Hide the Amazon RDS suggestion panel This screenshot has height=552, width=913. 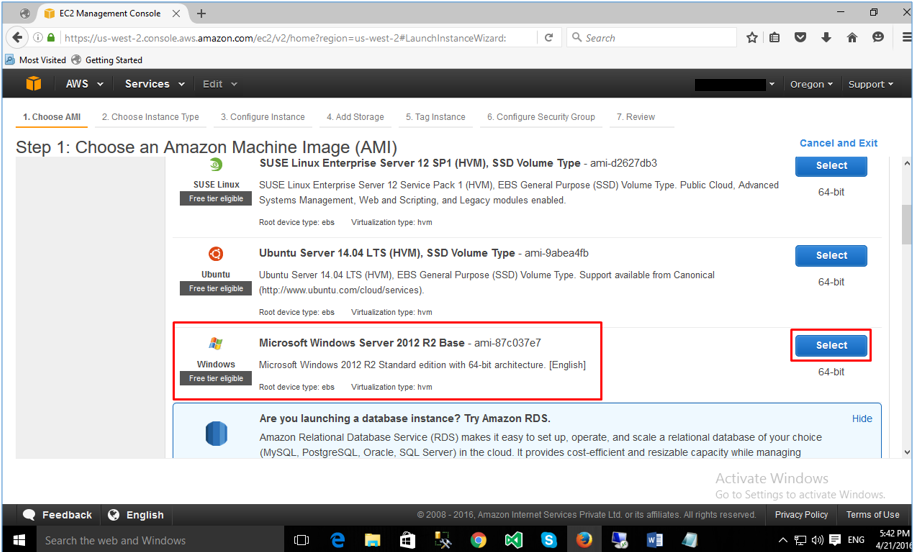coord(862,419)
